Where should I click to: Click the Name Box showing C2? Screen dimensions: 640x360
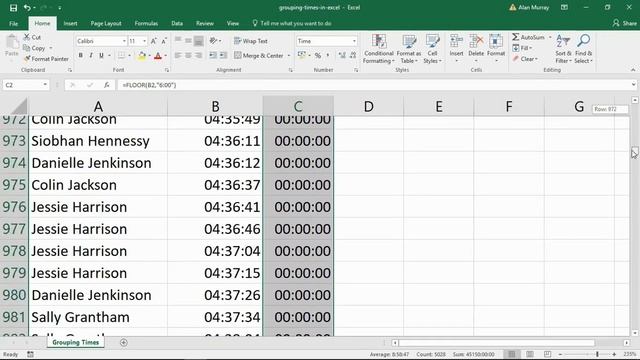[22, 85]
